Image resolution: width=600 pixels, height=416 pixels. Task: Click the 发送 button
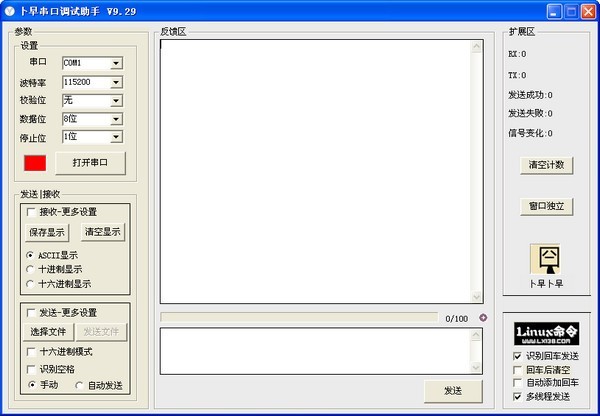pos(453,391)
